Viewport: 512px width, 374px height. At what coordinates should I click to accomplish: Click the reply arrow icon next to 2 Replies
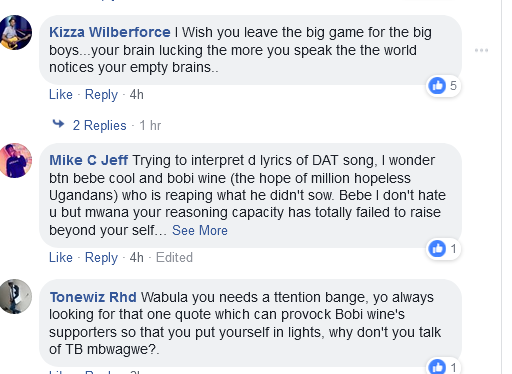click(58, 124)
